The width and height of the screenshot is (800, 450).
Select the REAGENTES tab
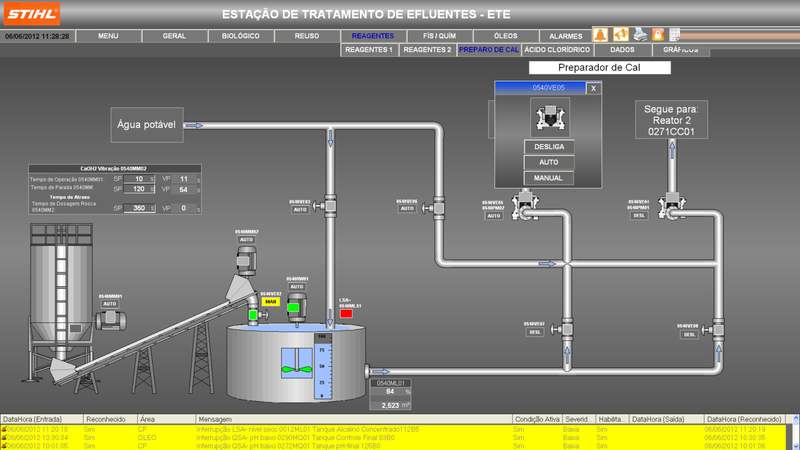click(373, 36)
